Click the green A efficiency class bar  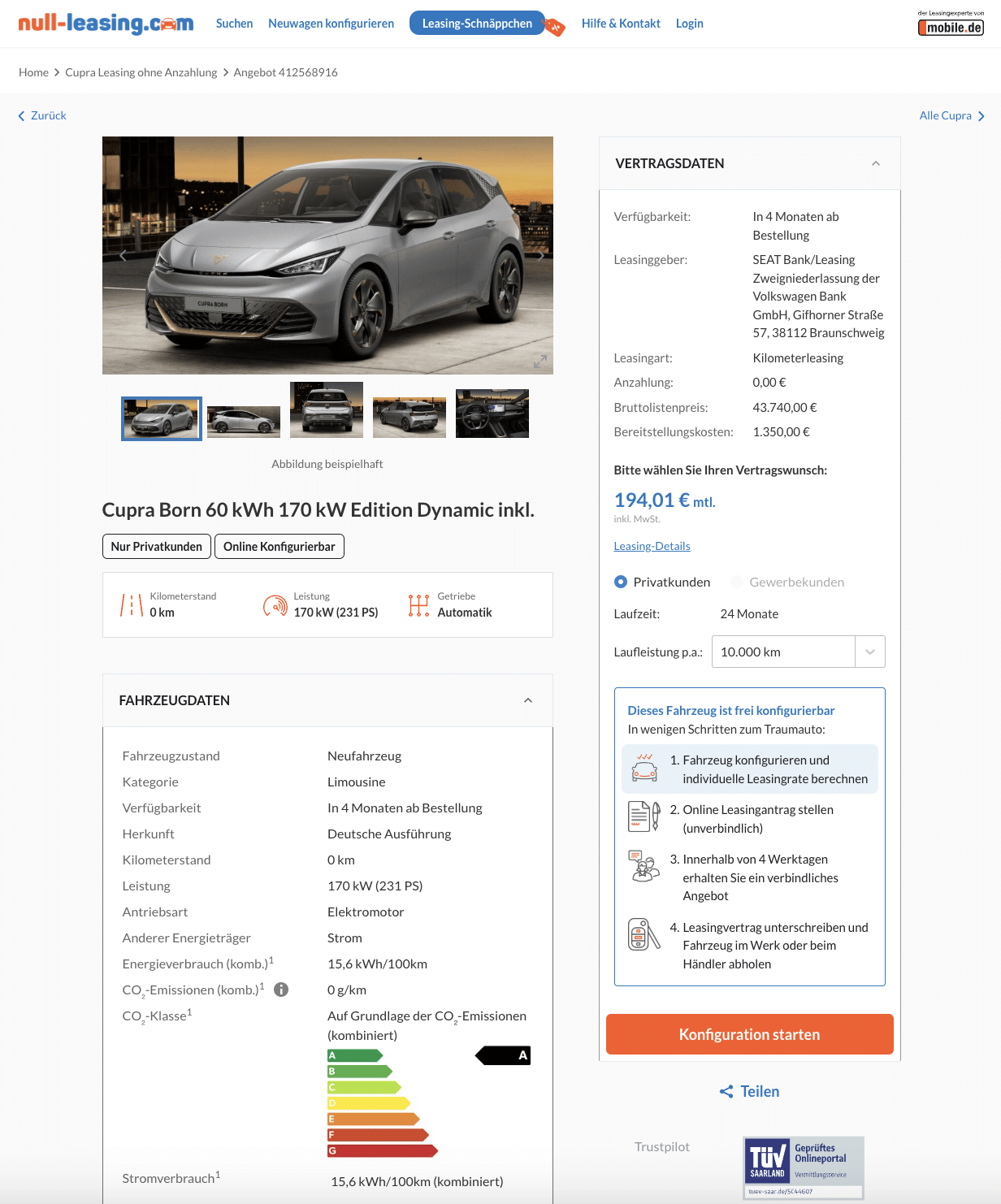(x=355, y=1055)
